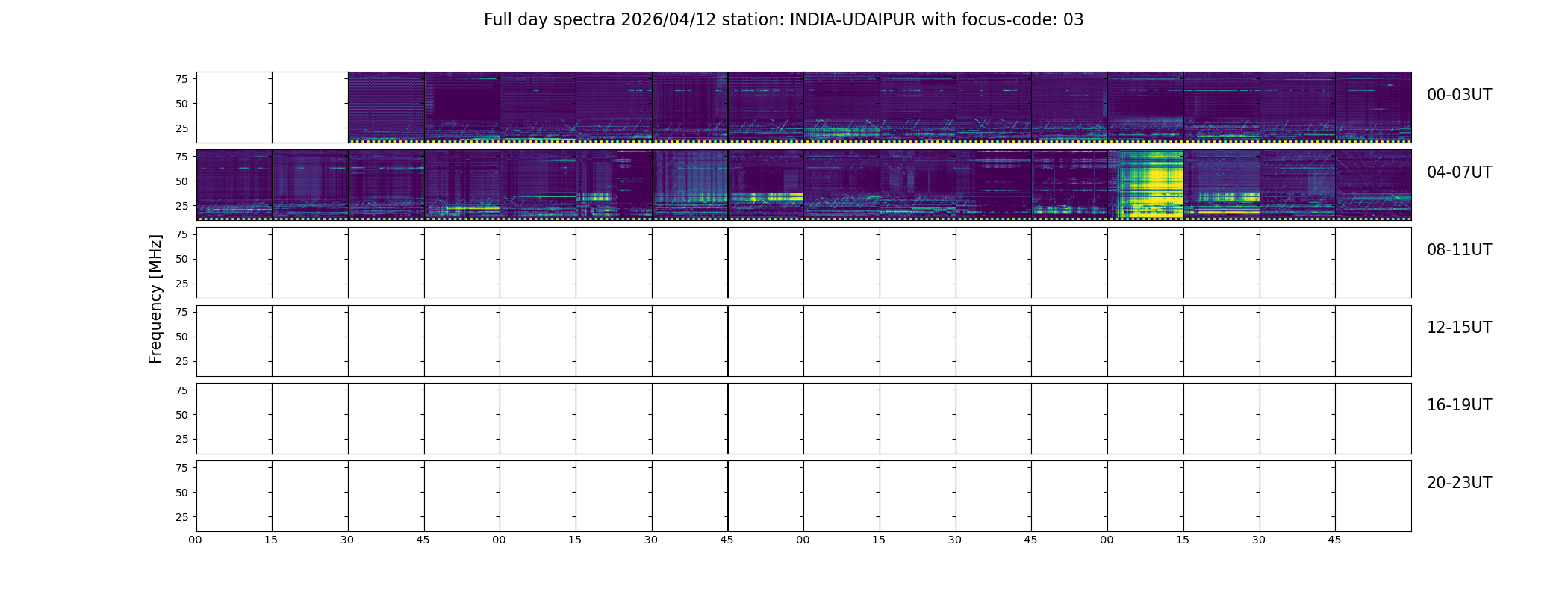The image size is (1568, 597).
Task: Click the "12-15UT" row label
Action: pyautogui.click(x=1459, y=328)
